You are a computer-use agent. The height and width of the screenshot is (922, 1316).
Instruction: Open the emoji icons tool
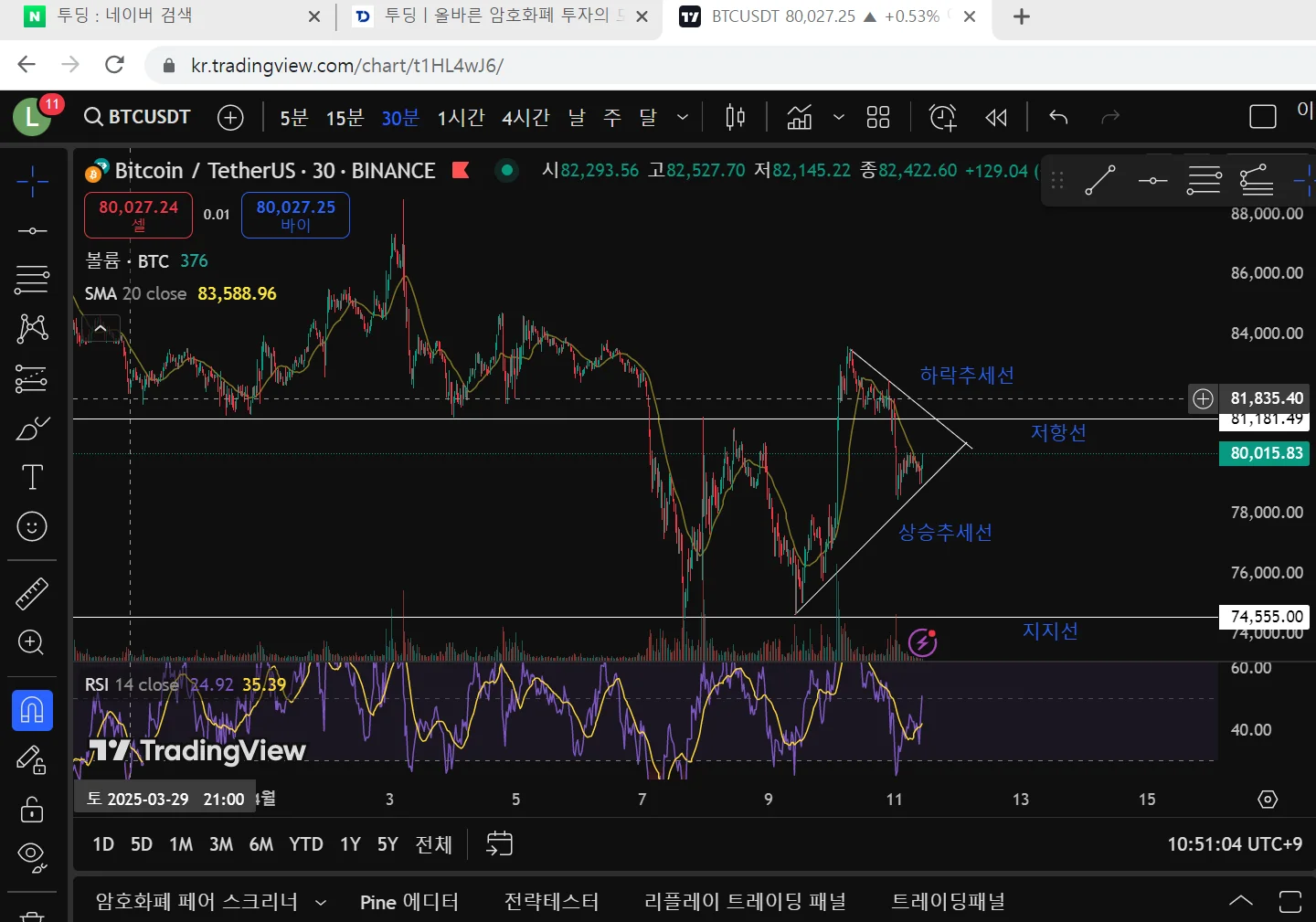(32, 526)
